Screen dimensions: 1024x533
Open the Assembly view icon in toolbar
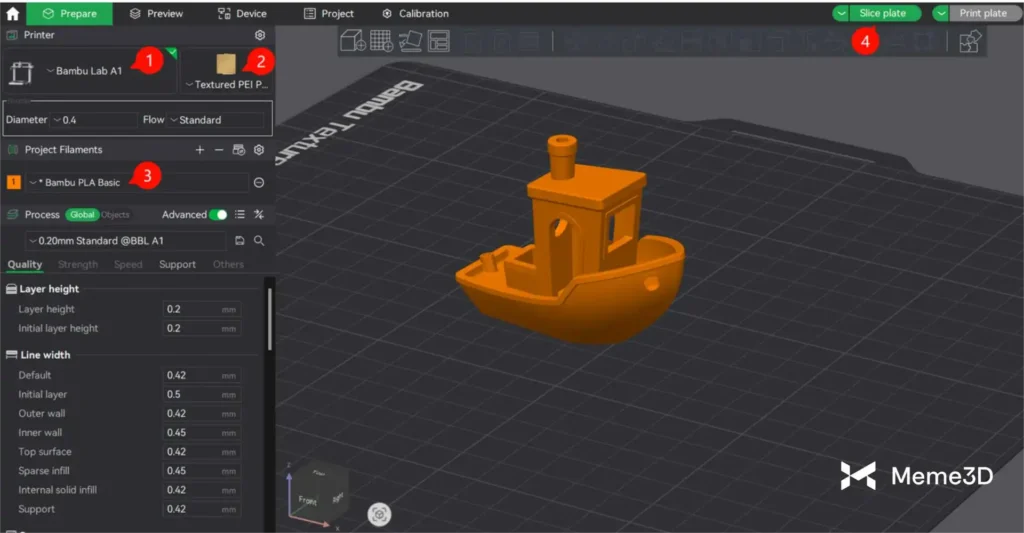[x=970, y=41]
